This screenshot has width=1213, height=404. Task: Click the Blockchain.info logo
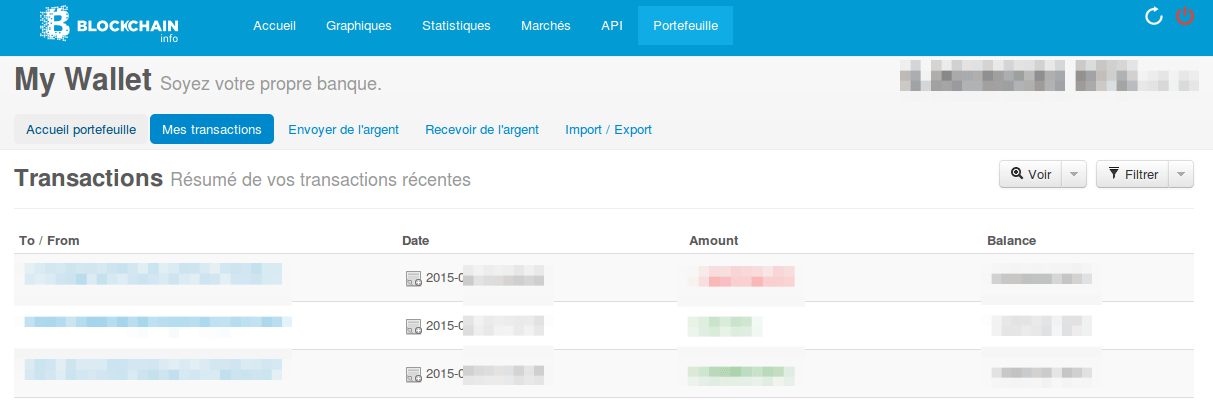click(x=112, y=25)
